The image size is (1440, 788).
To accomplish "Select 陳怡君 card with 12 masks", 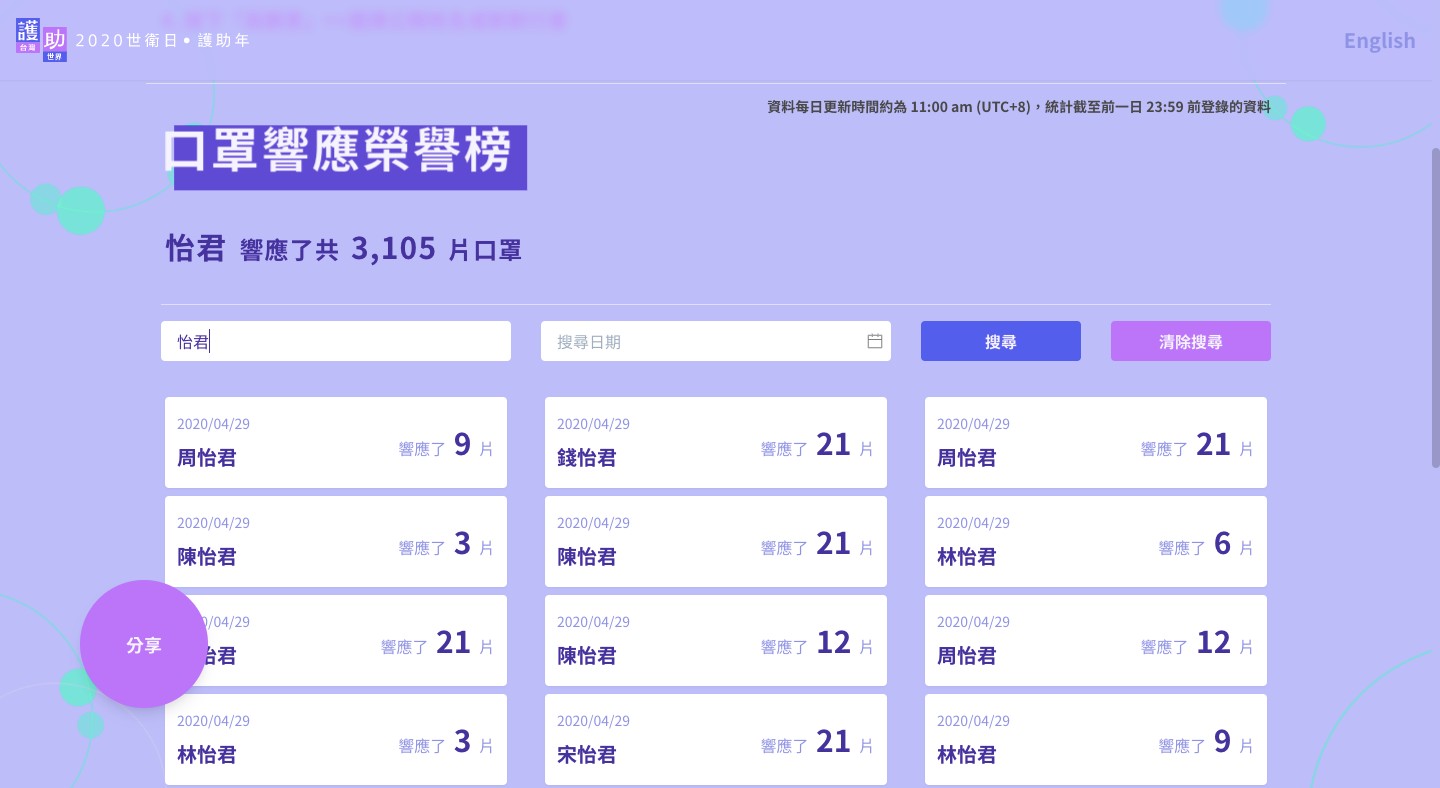I will point(715,640).
